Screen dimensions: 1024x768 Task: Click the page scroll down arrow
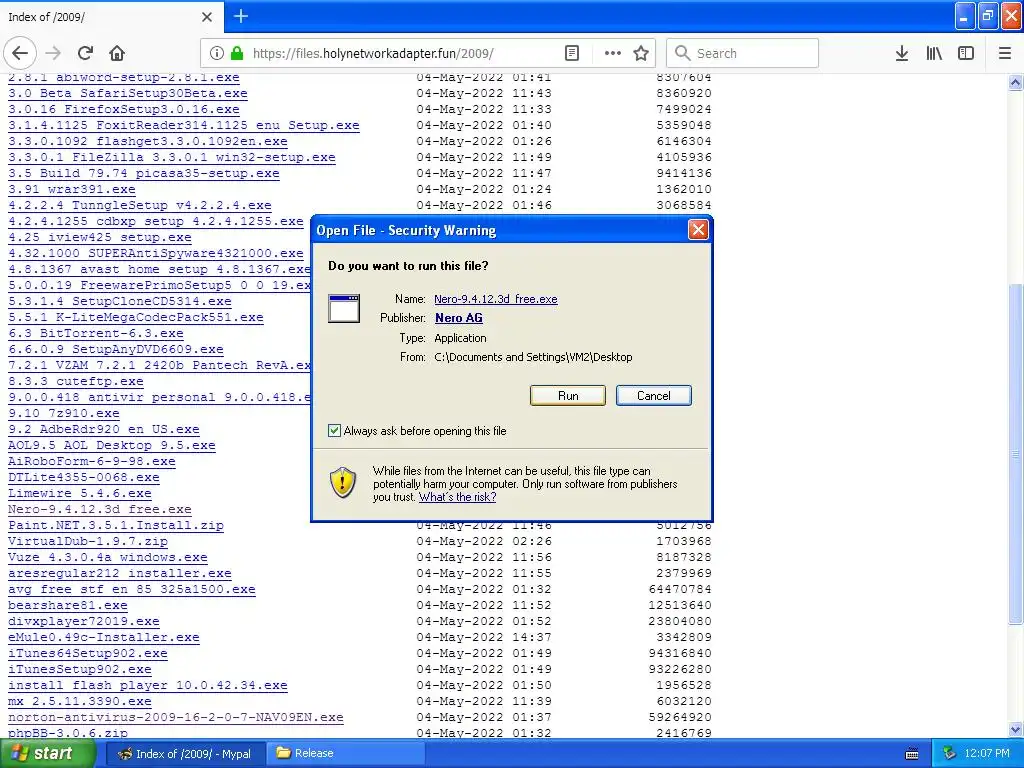(x=1016, y=729)
